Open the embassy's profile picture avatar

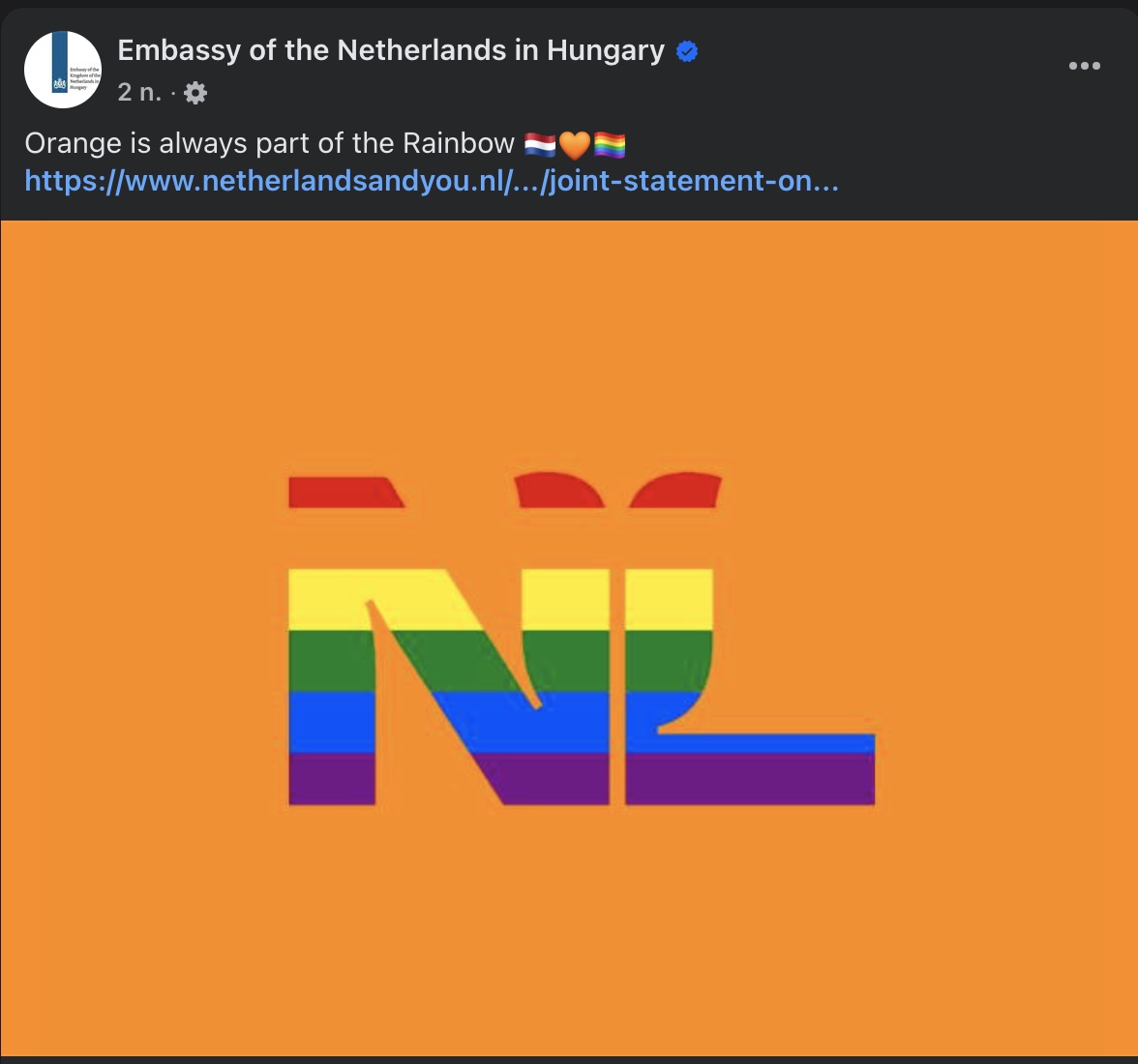(63, 70)
